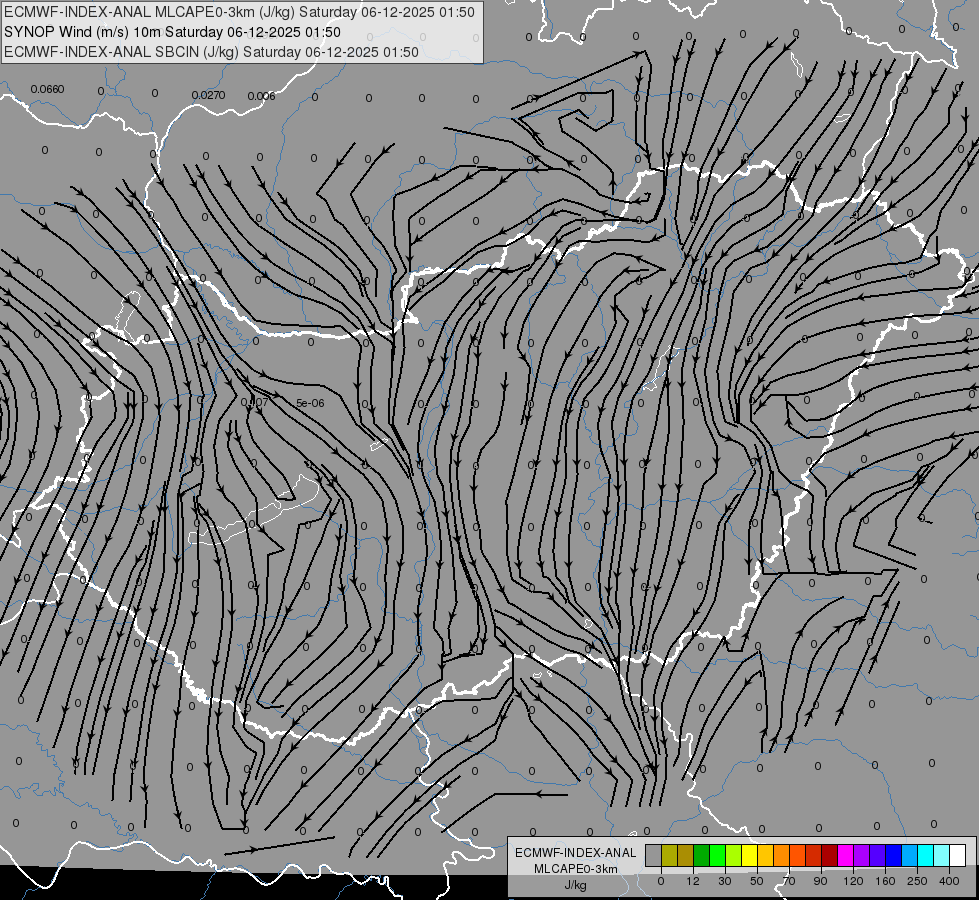Pick the pure yellow legend swatch
979x900 pixels.
[749, 855]
